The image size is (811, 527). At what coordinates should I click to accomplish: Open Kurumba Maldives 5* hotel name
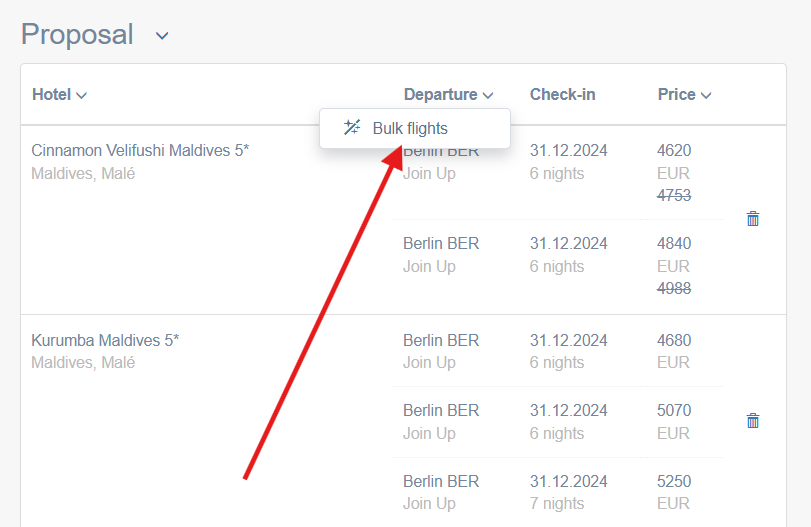point(105,340)
